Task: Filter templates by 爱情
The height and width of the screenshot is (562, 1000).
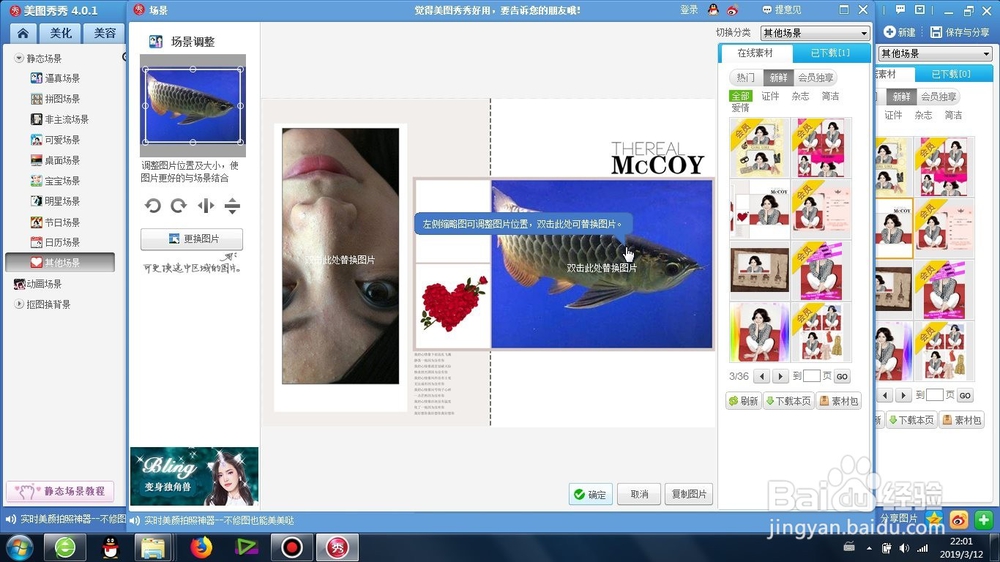Action: [x=740, y=108]
